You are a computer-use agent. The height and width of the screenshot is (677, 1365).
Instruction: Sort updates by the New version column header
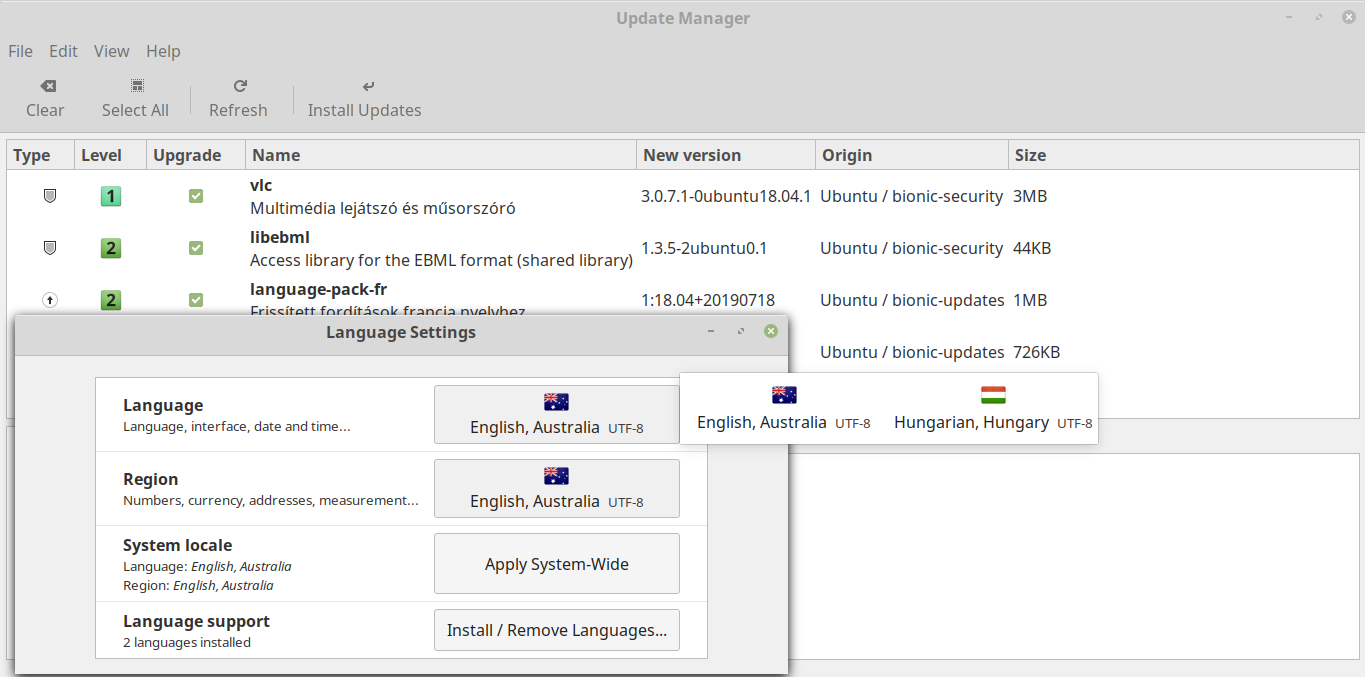point(691,155)
